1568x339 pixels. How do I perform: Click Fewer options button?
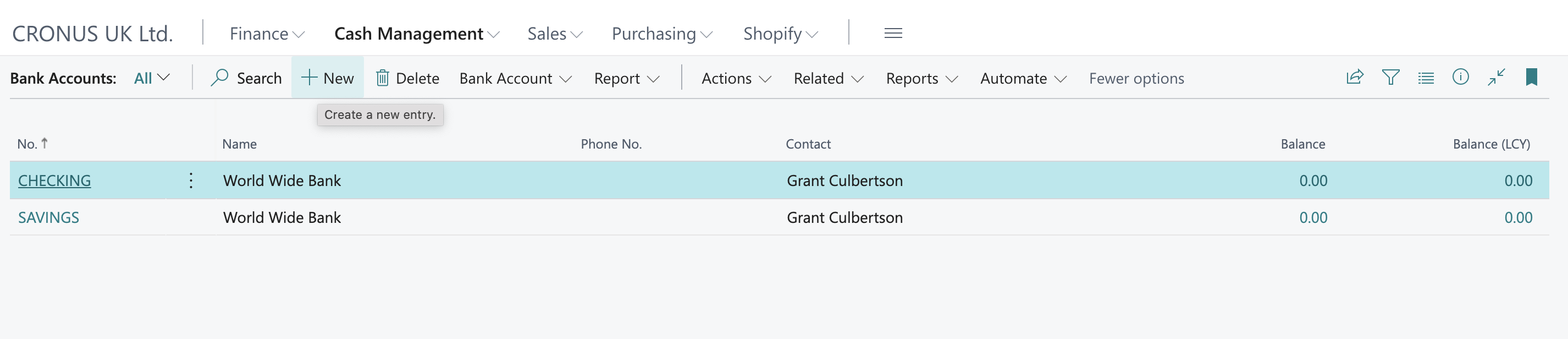1136,79
